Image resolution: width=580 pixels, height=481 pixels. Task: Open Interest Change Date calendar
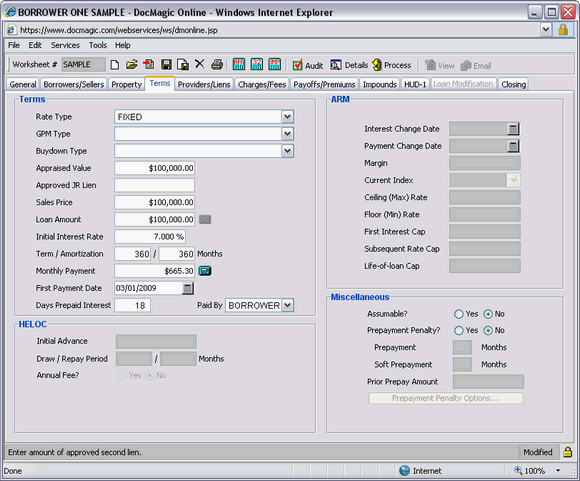(513, 129)
